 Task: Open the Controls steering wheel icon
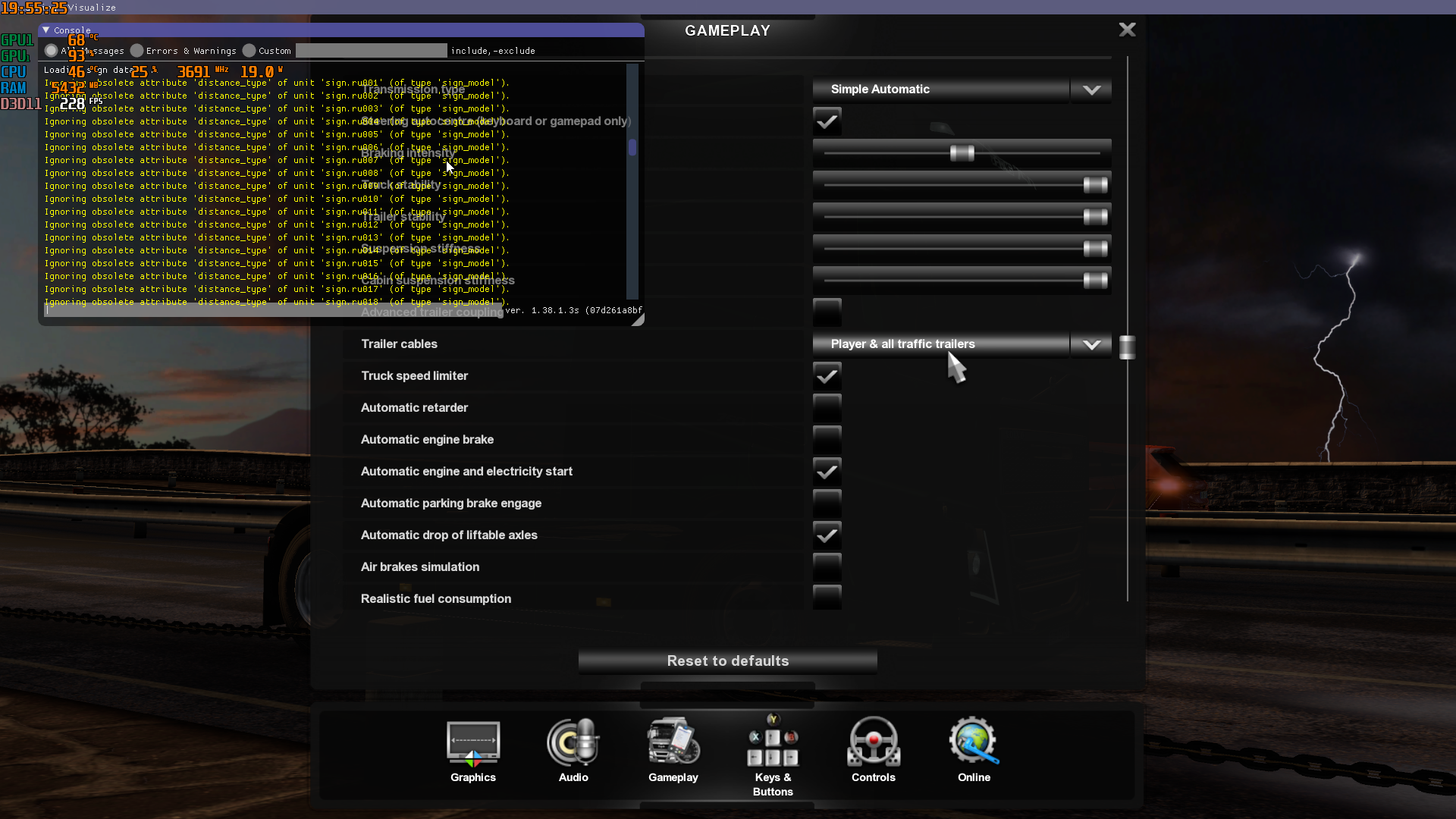(874, 742)
